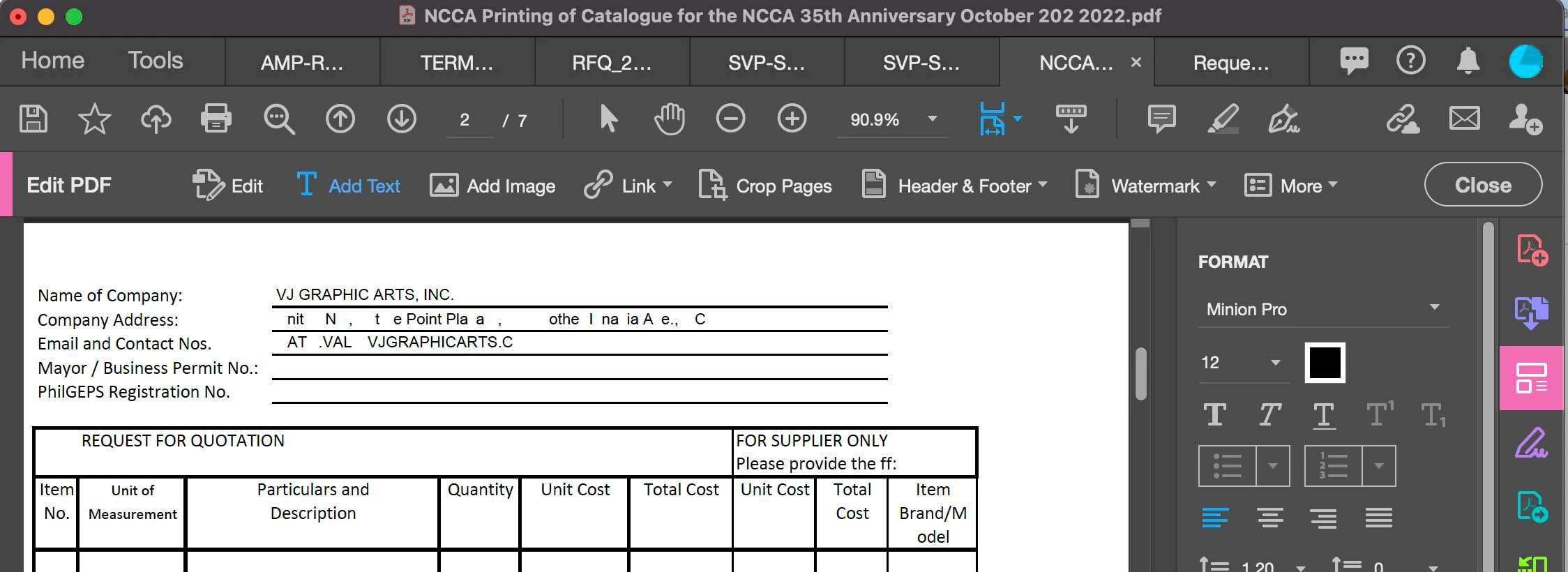Open the zoom level 90.9% dropdown

[891, 119]
